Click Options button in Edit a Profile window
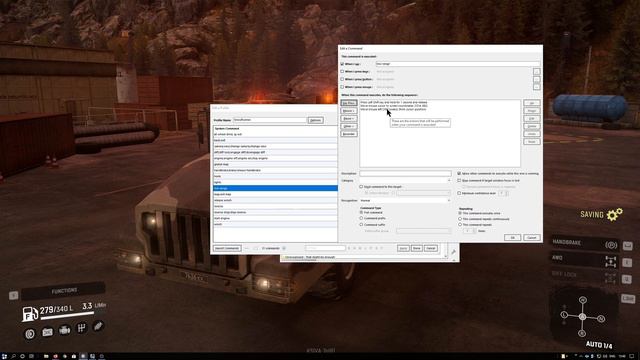 coord(316,120)
